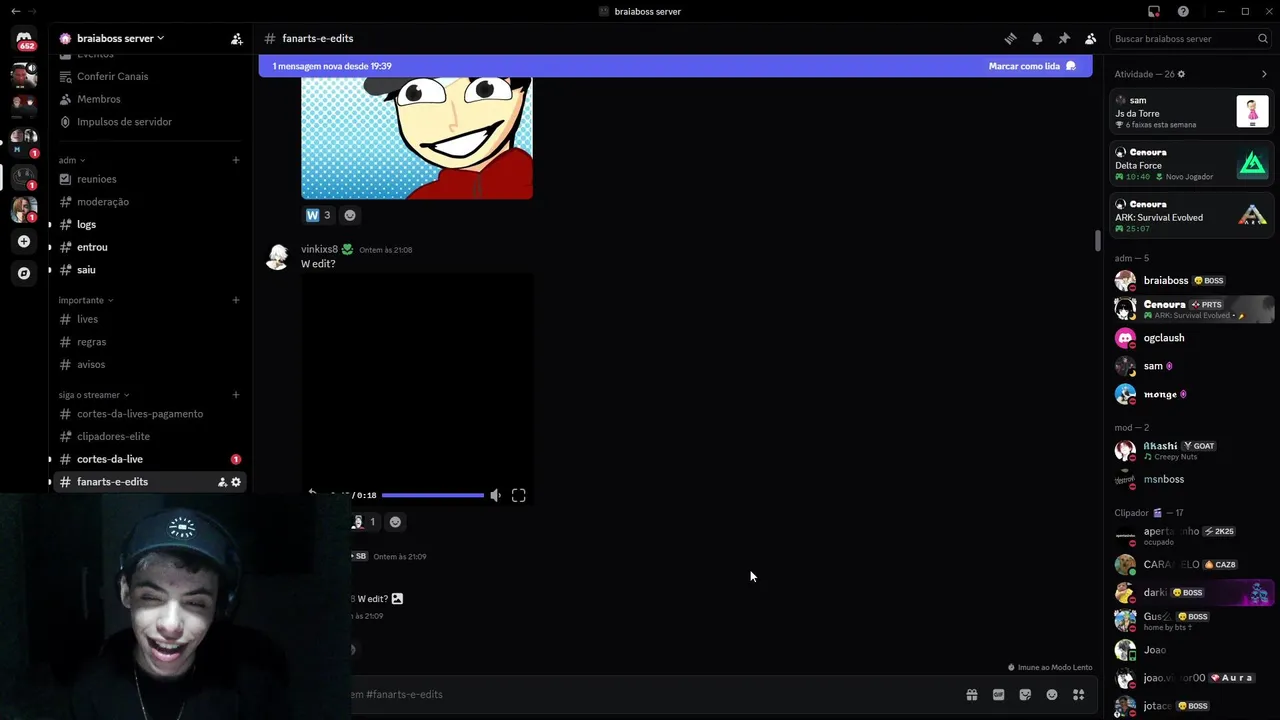Add reaction smiley below the video

click(395, 522)
